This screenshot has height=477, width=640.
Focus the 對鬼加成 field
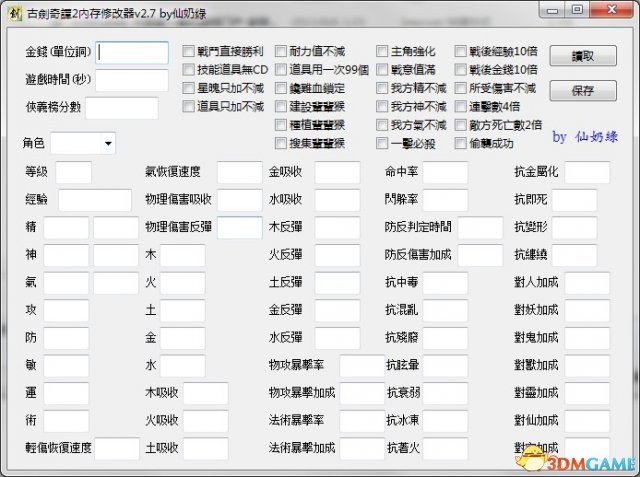point(587,338)
